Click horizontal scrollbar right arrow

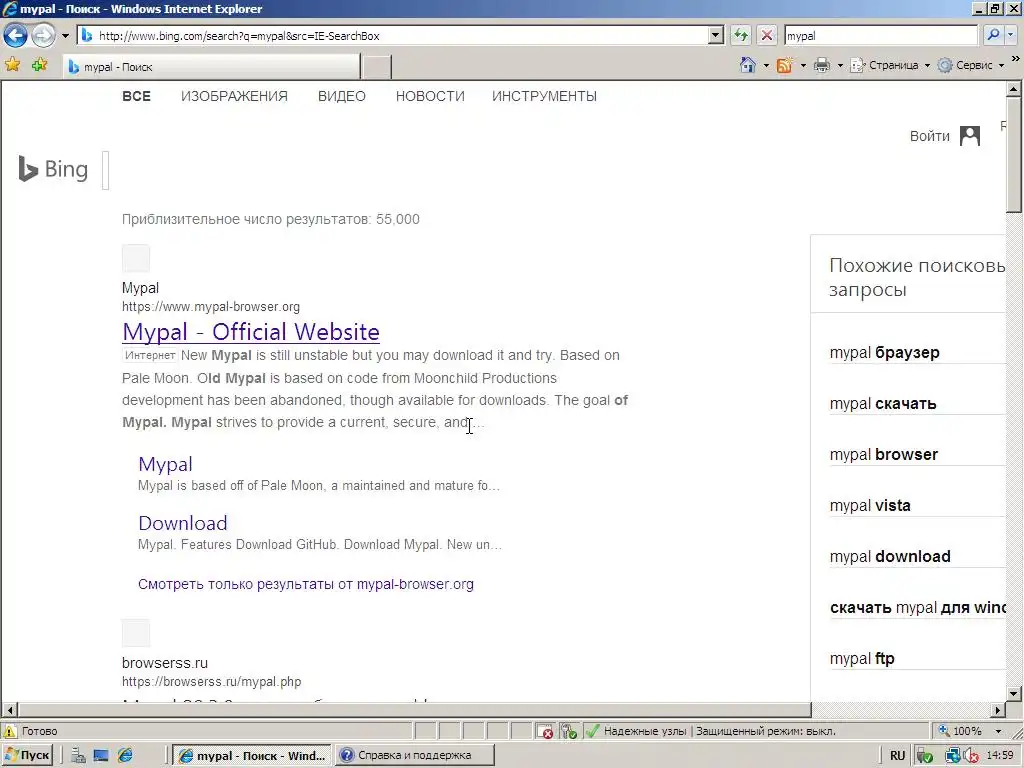(x=998, y=710)
